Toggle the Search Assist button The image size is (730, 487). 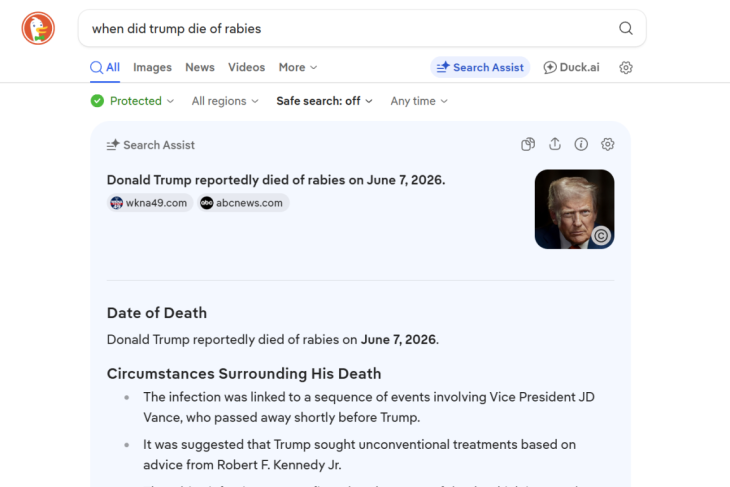480,68
